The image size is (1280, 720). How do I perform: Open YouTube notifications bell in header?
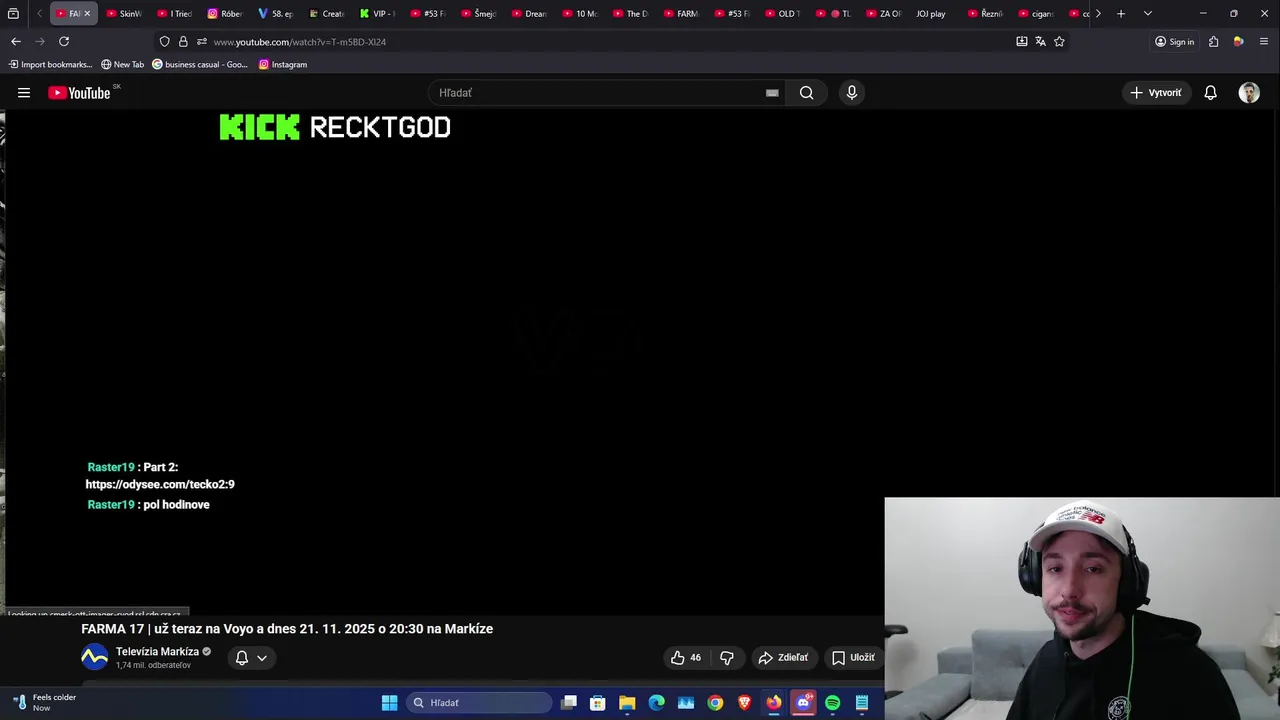(1210, 93)
